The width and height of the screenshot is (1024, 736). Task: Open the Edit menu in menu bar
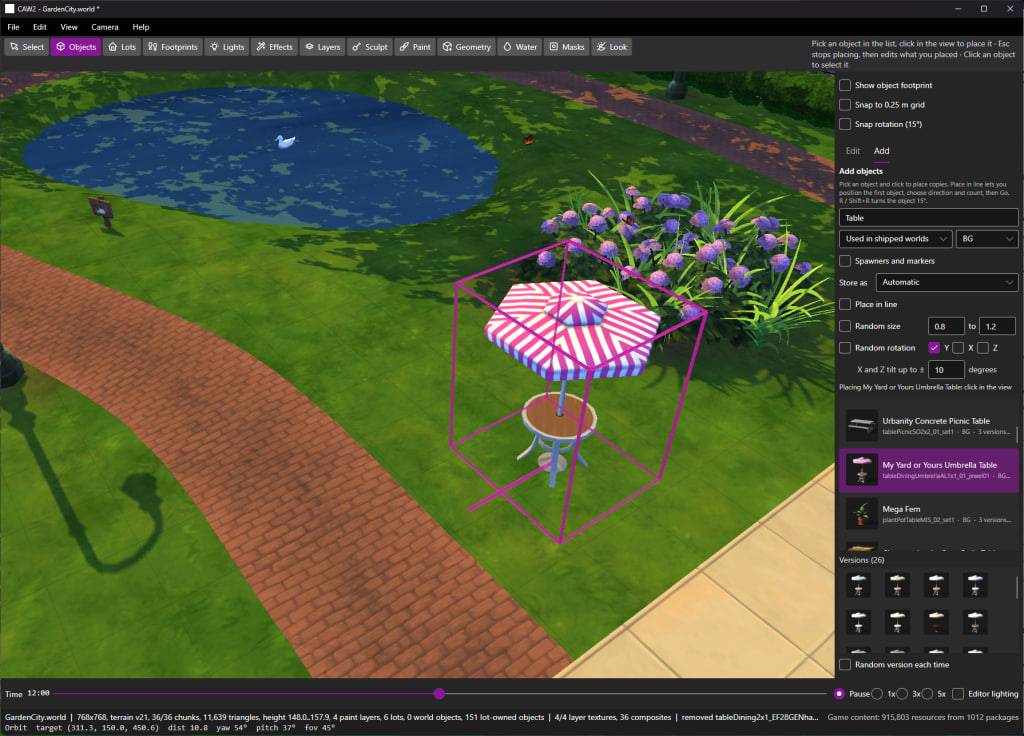[40, 27]
